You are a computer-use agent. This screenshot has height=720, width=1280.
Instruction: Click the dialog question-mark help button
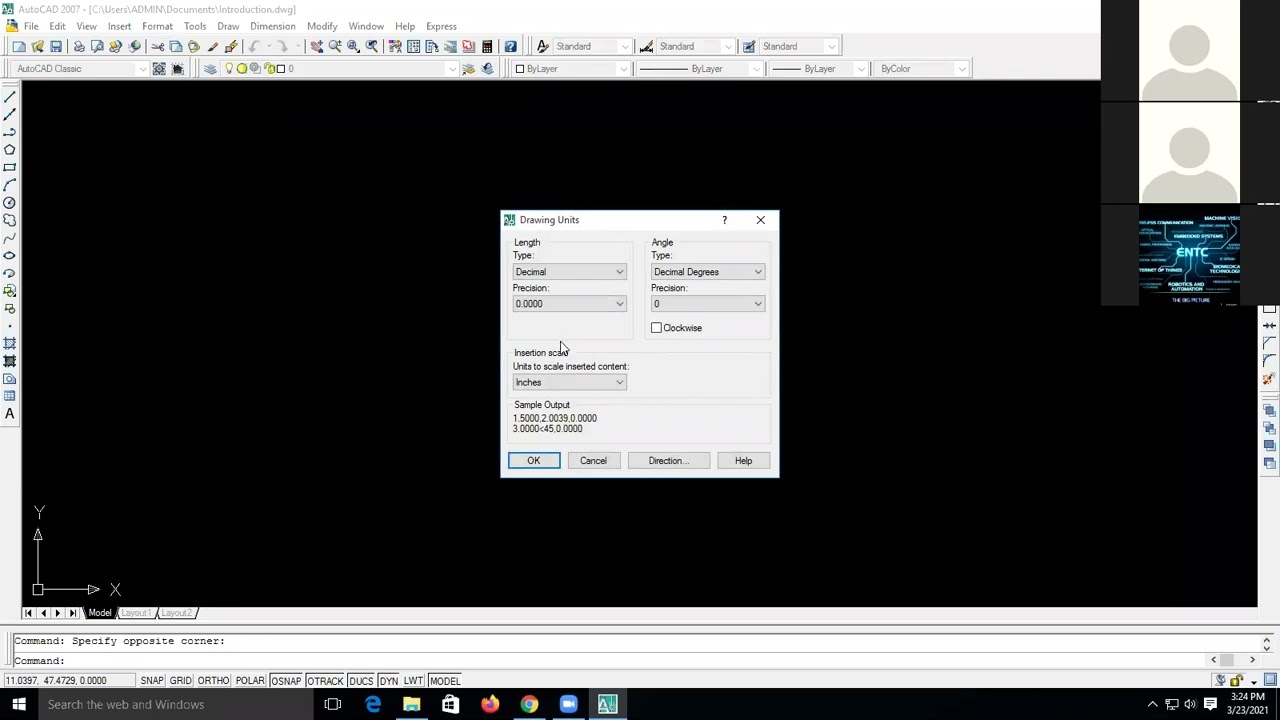pyautogui.click(x=724, y=220)
